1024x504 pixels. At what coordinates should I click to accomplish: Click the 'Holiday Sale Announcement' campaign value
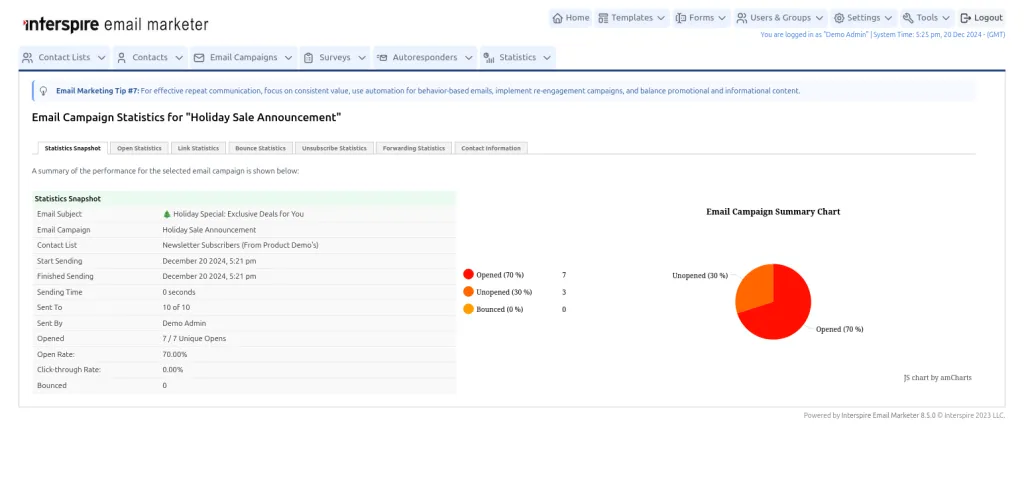tap(209, 230)
